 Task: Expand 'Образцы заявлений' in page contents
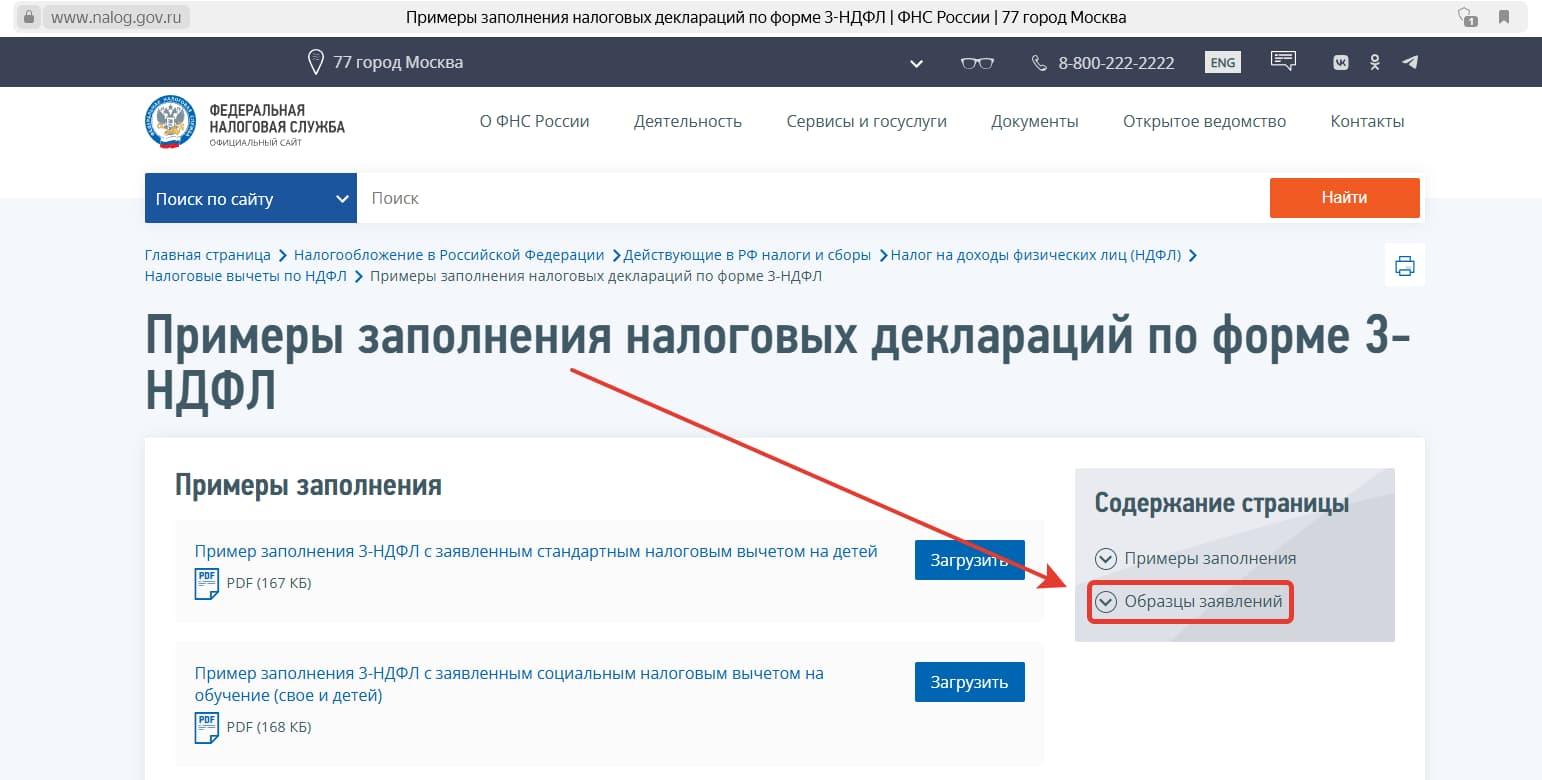click(x=1190, y=602)
